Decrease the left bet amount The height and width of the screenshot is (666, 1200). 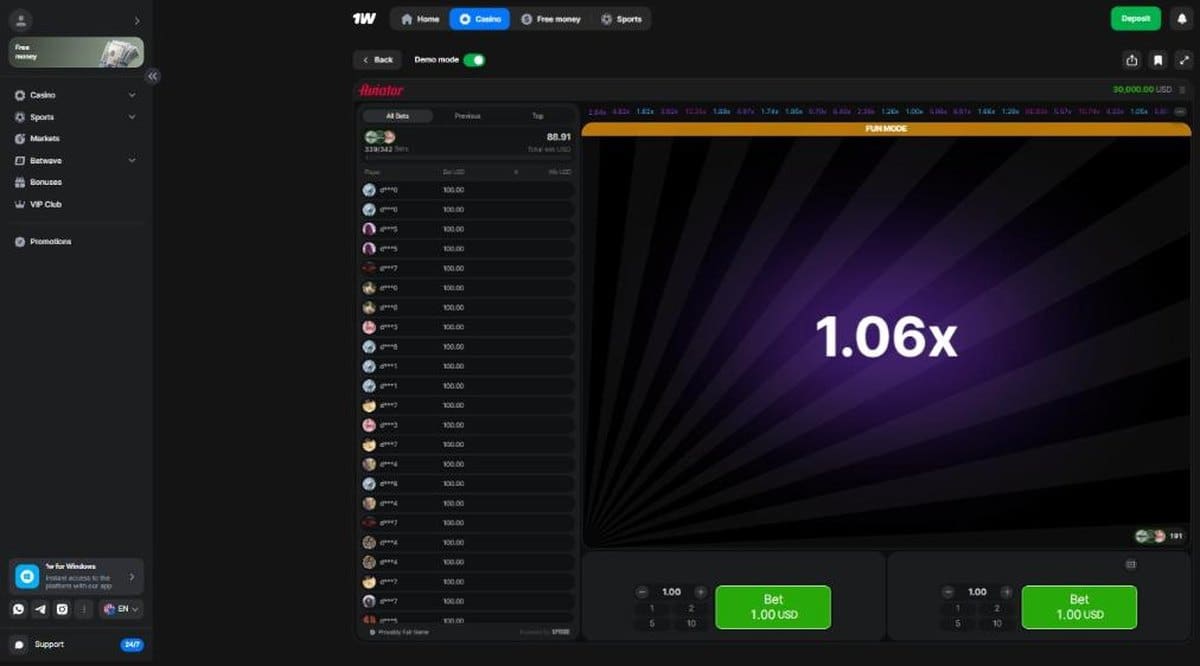[x=642, y=592]
